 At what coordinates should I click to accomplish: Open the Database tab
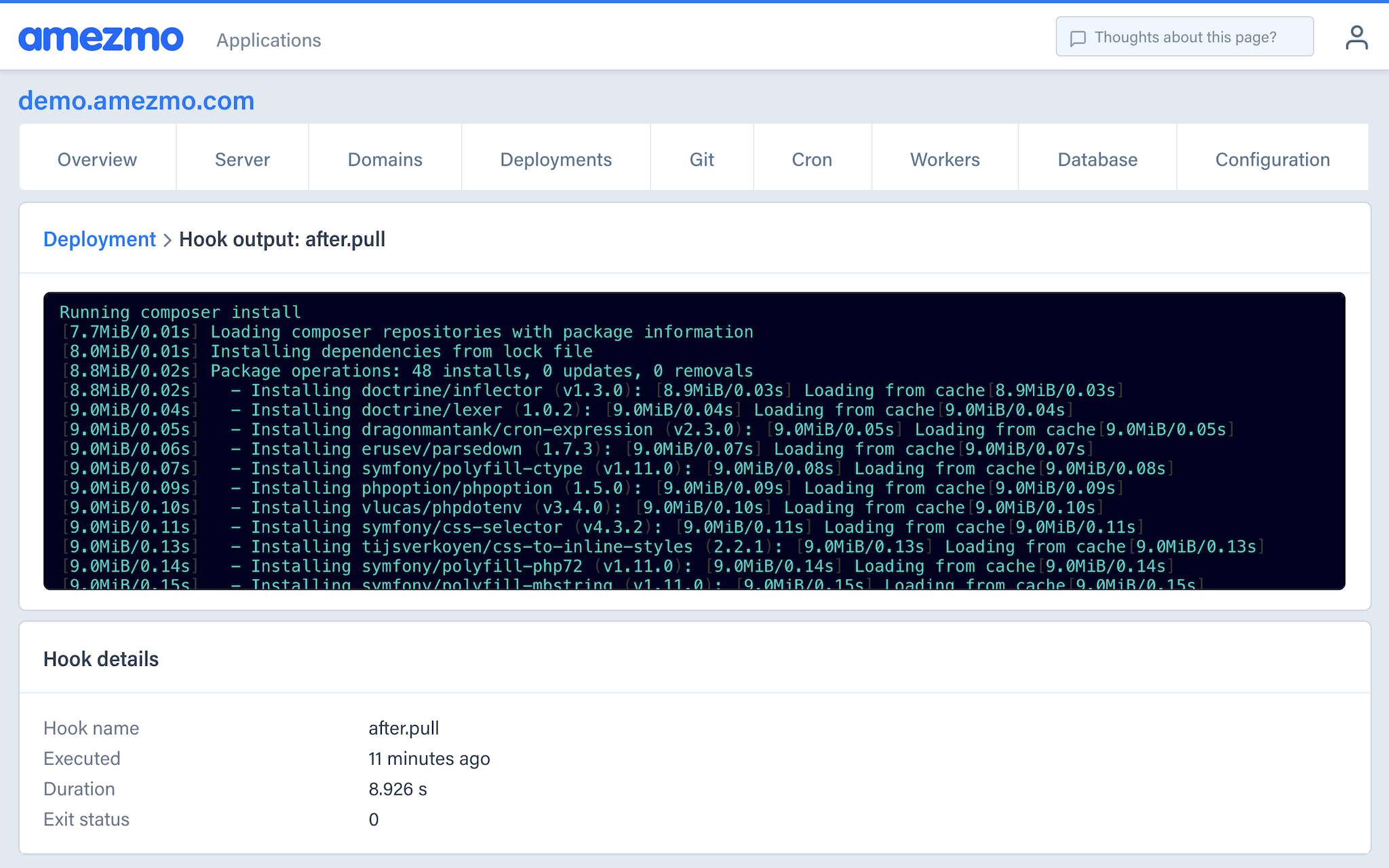[1097, 159]
